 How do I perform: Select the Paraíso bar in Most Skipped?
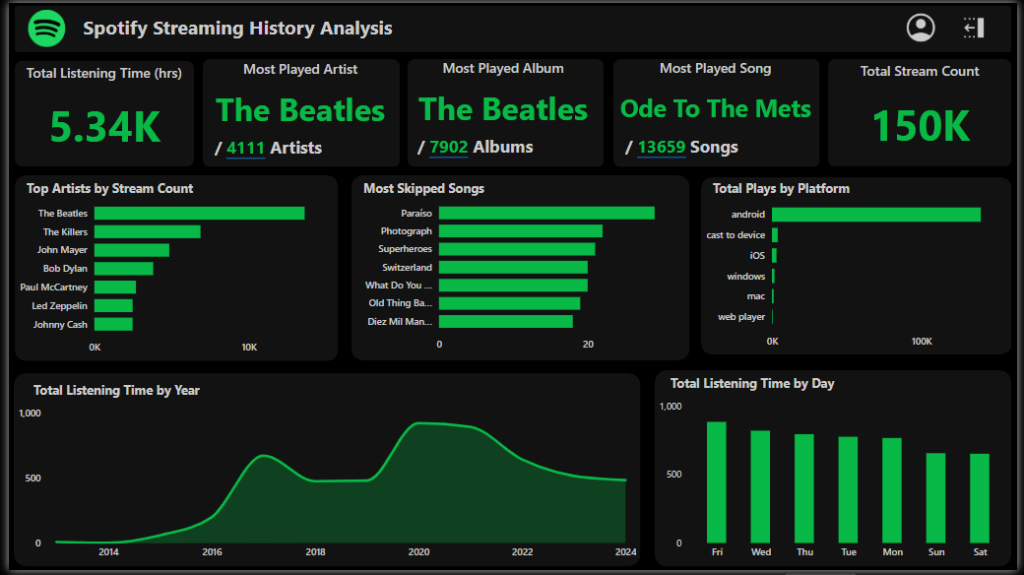coord(547,213)
